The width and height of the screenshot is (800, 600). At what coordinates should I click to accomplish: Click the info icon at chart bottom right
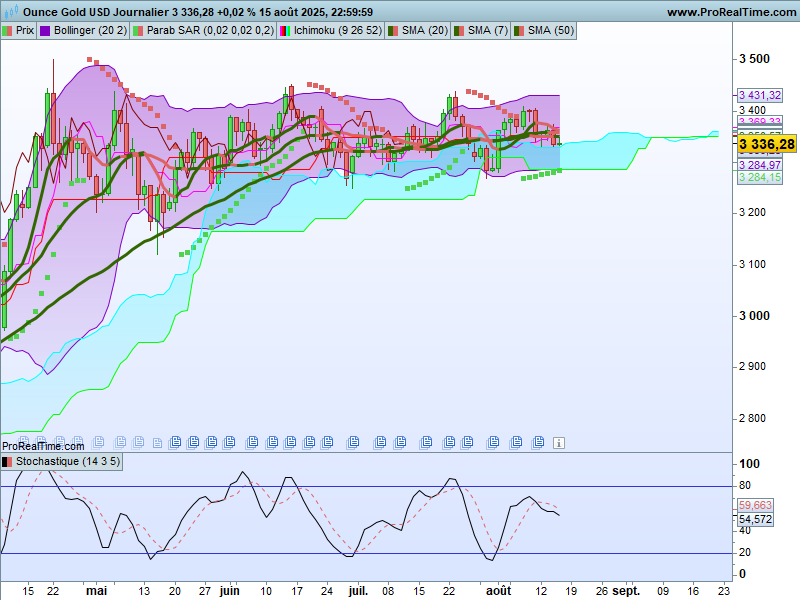pos(559,442)
